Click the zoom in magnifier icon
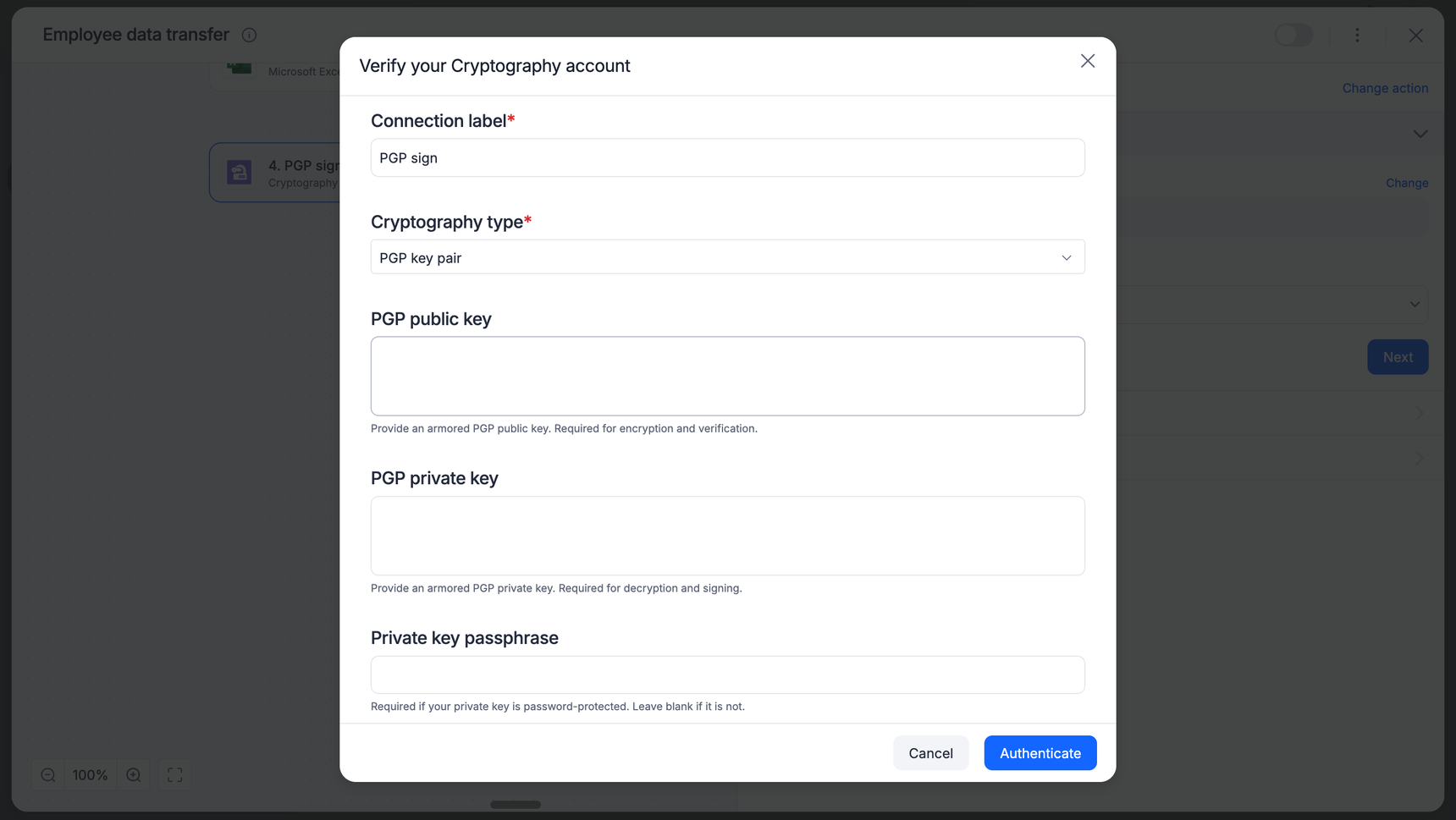This screenshot has width=1456, height=820. click(134, 775)
